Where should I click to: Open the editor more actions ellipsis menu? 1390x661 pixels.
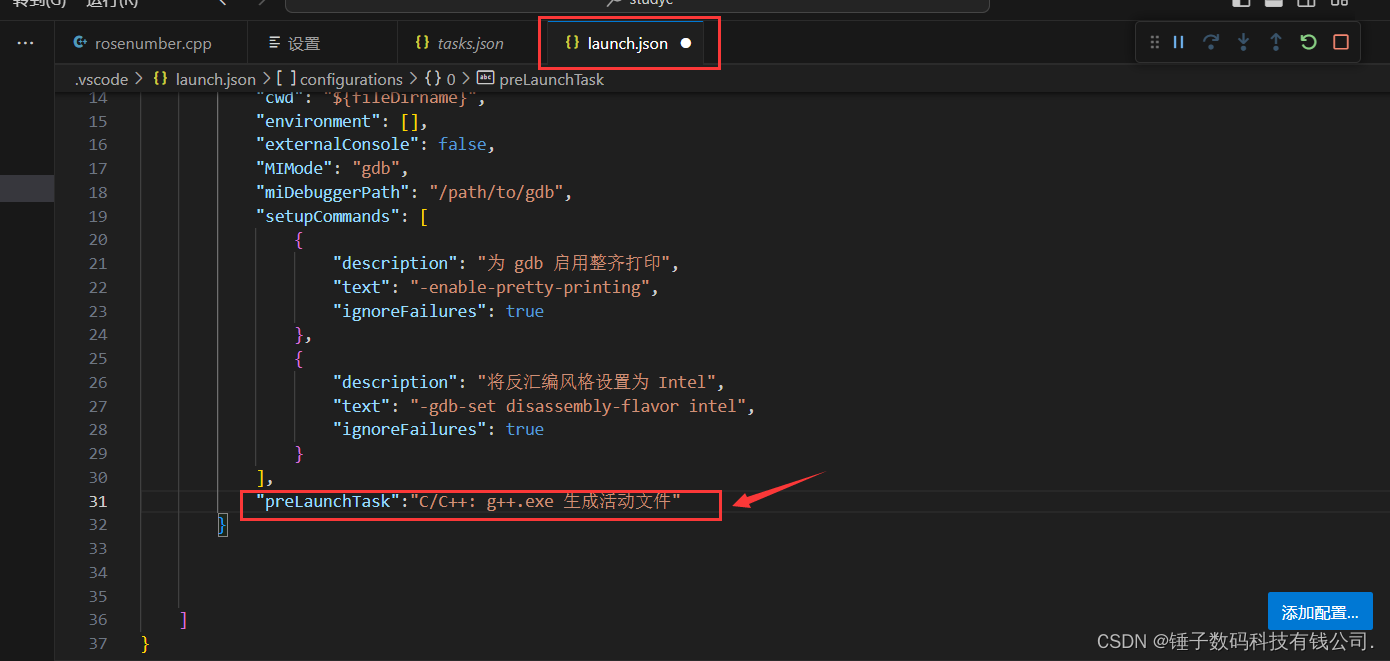(x=26, y=42)
